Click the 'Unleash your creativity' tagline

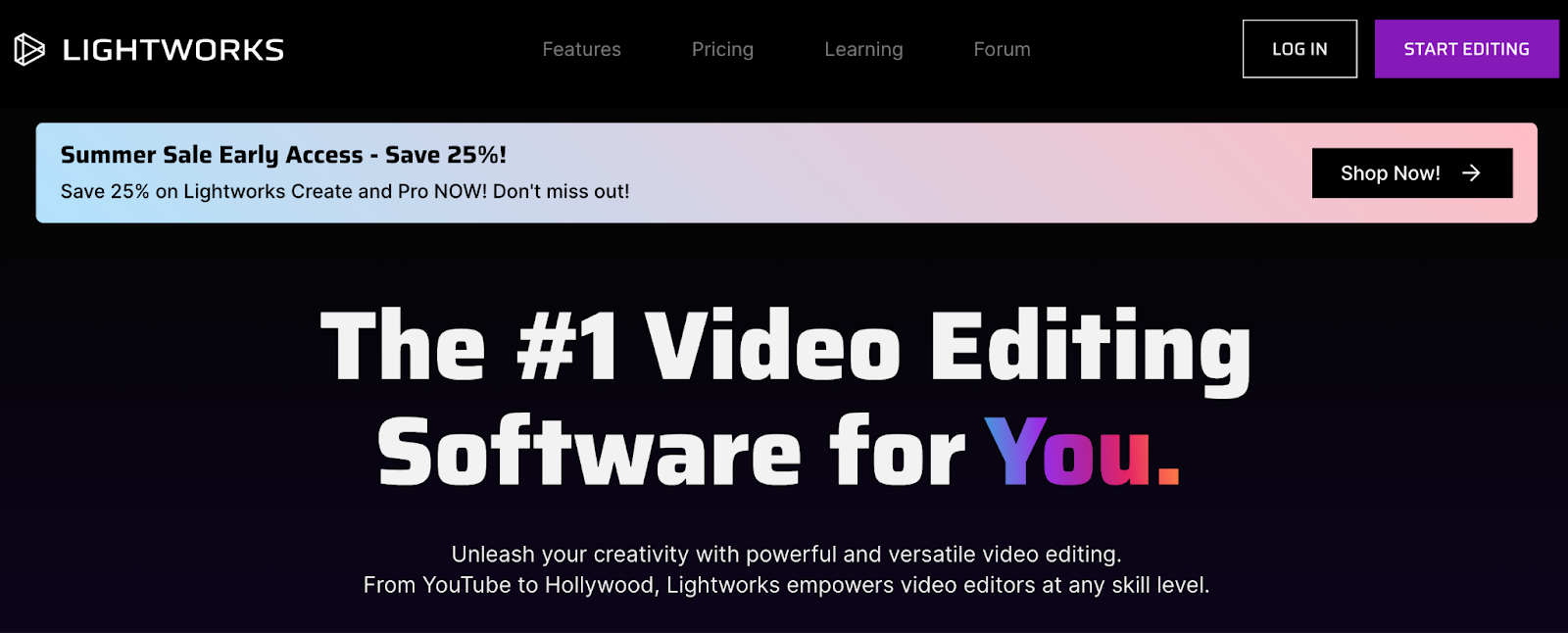tap(786, 555)
